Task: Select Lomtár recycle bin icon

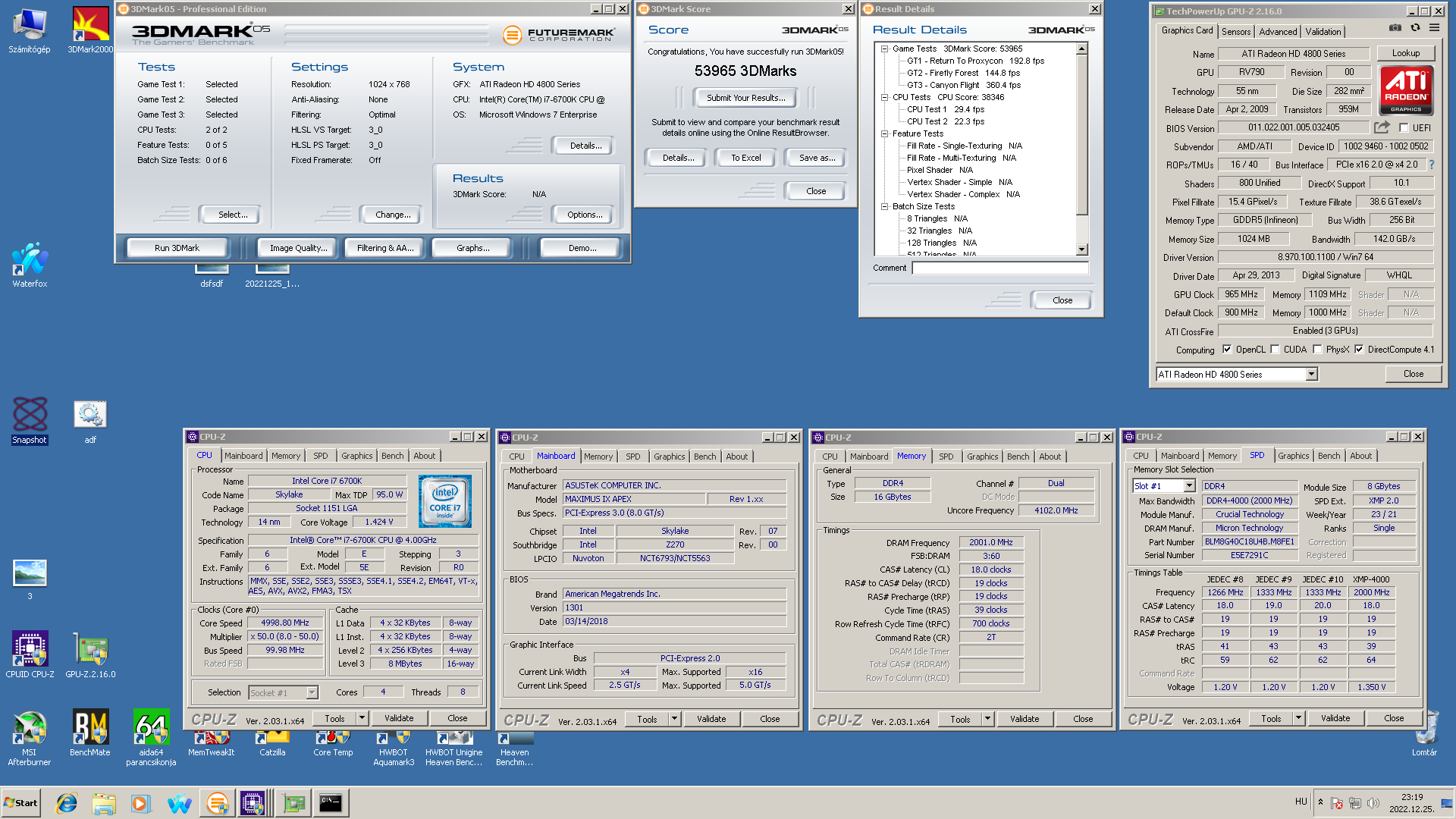Action: point(1425,733)
